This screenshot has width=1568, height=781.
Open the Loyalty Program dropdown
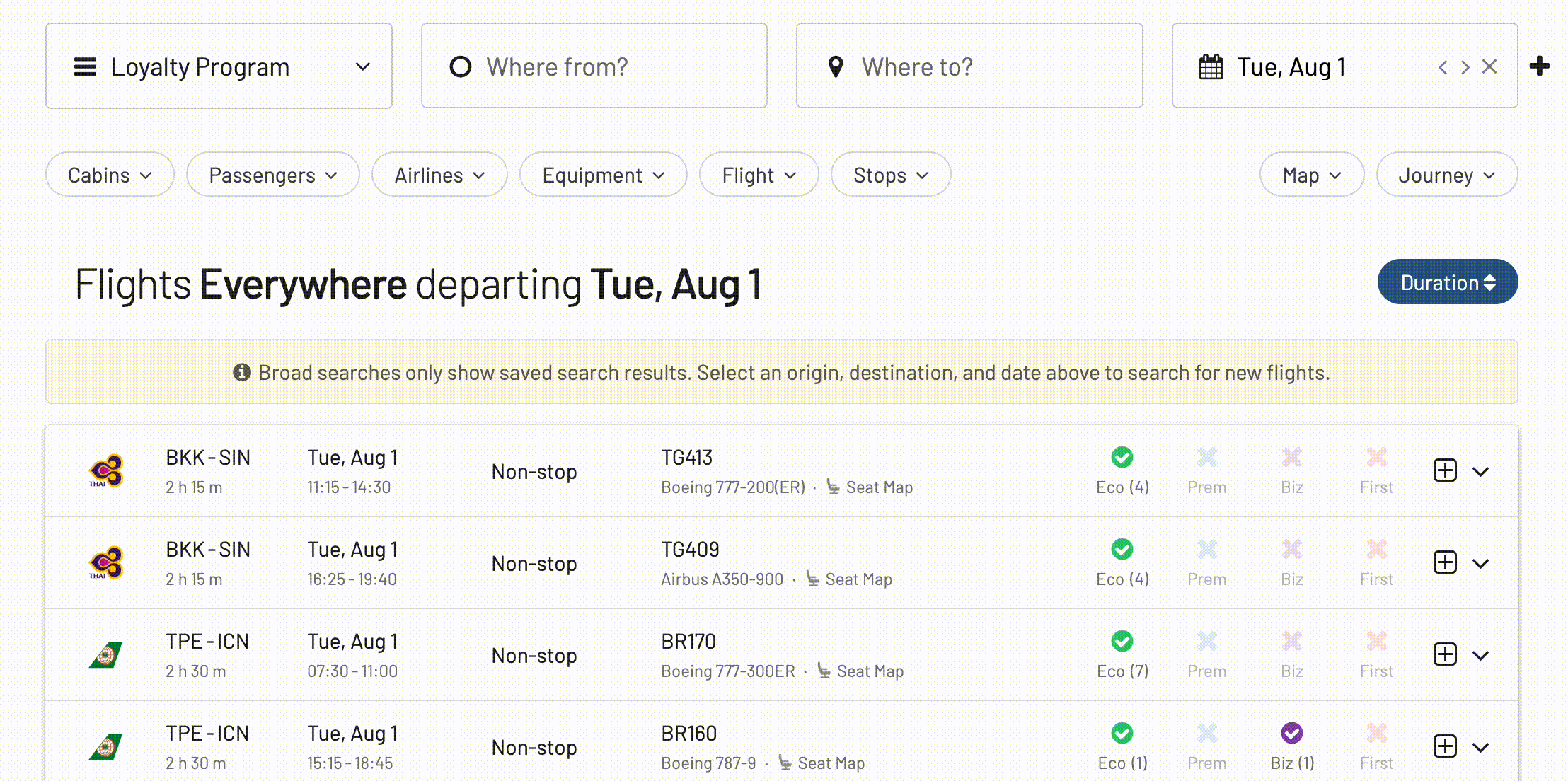click(219, 66)
